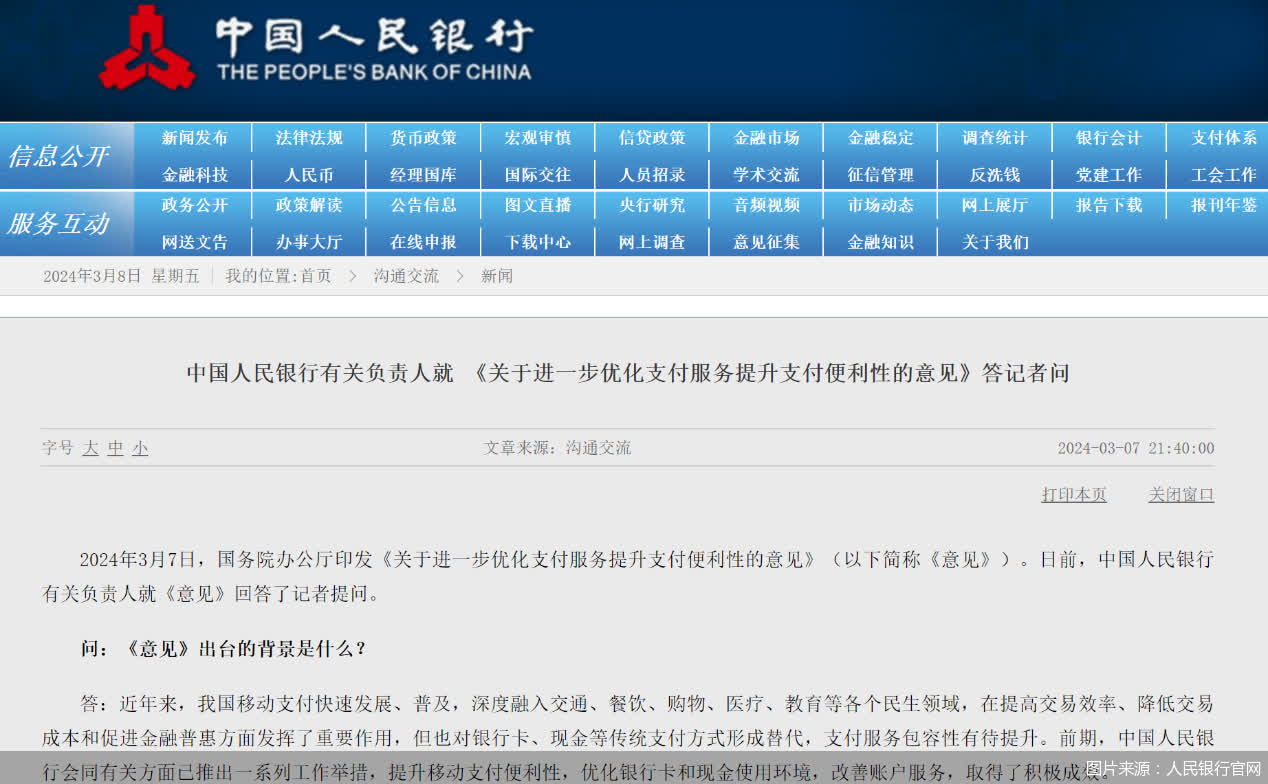
Task: Go to 首页 in breadcrumb
Action: [x=316, y=276]
